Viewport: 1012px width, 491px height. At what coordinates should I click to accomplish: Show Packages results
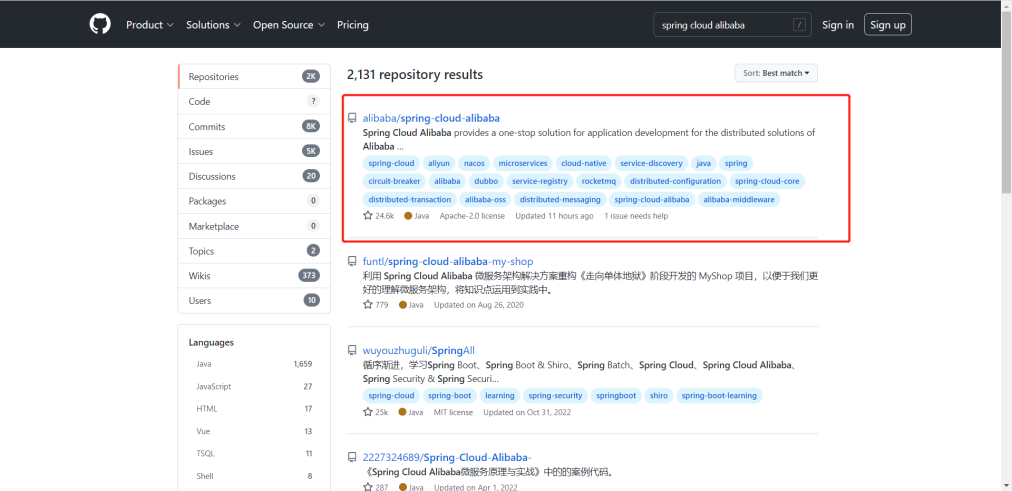(254, 201)
